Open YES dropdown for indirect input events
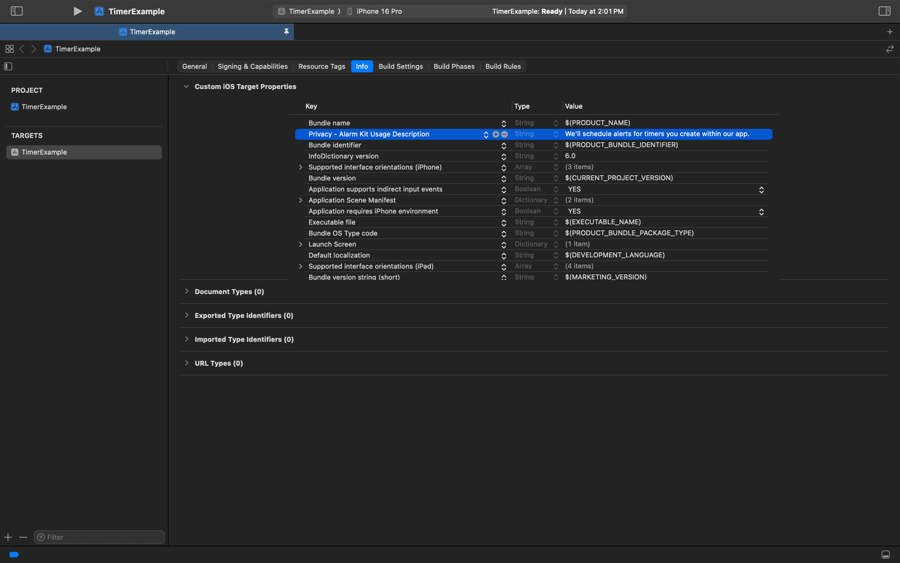This screenshot has height=563, width=900. pyautogui.click(x=761, y=189)
